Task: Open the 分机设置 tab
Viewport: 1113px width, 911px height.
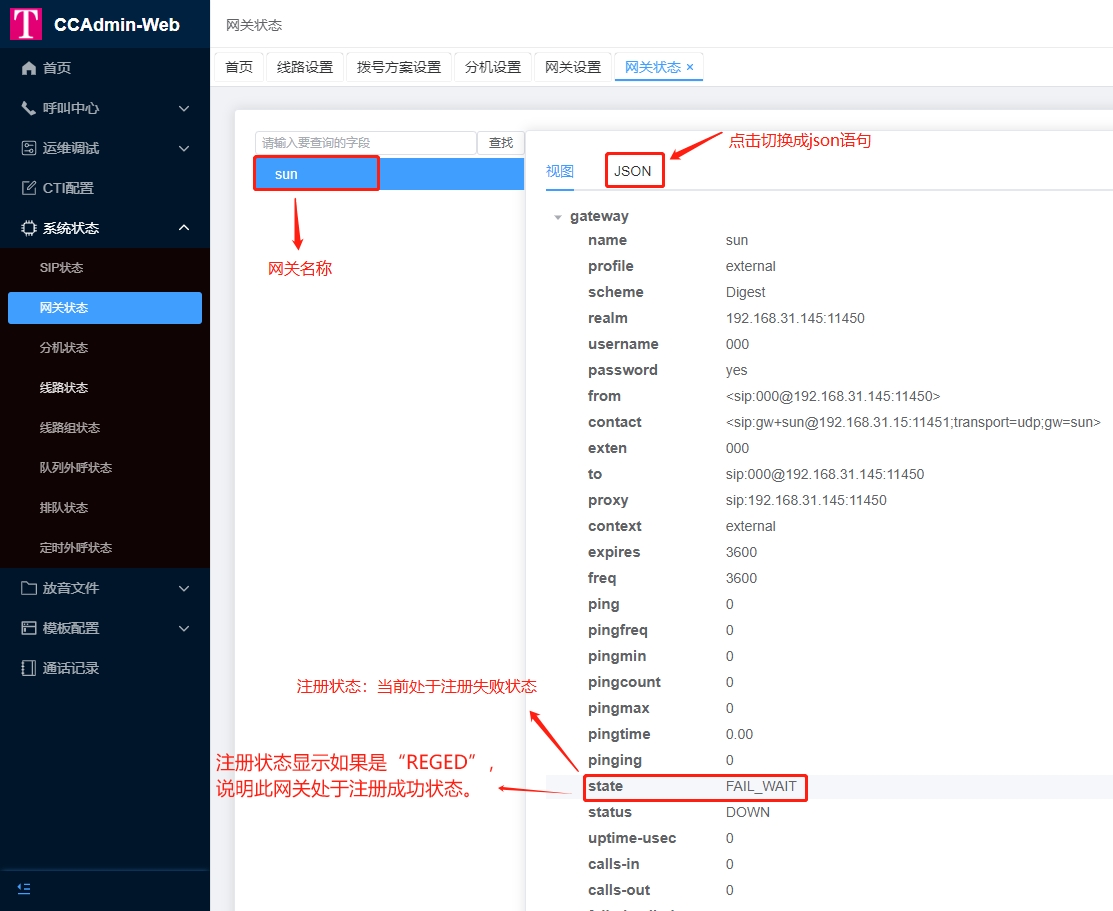Action: coord(492,67)
